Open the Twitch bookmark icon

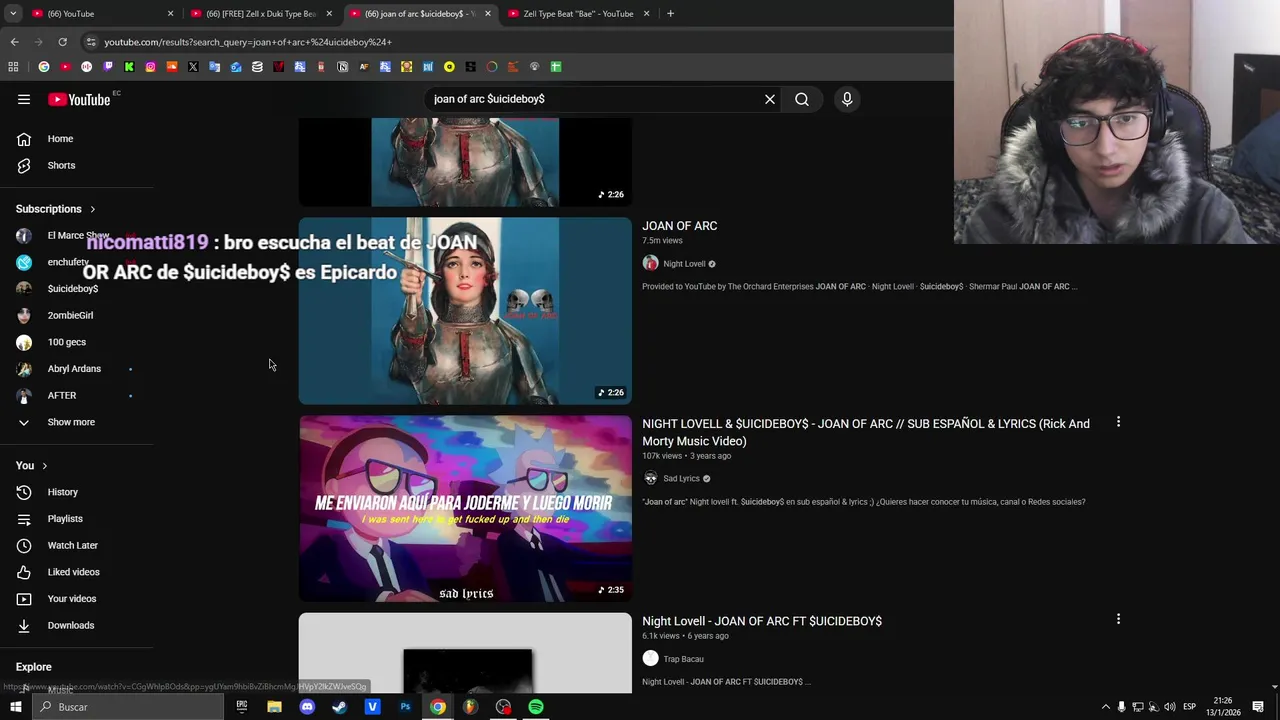[x=108, y=67]
